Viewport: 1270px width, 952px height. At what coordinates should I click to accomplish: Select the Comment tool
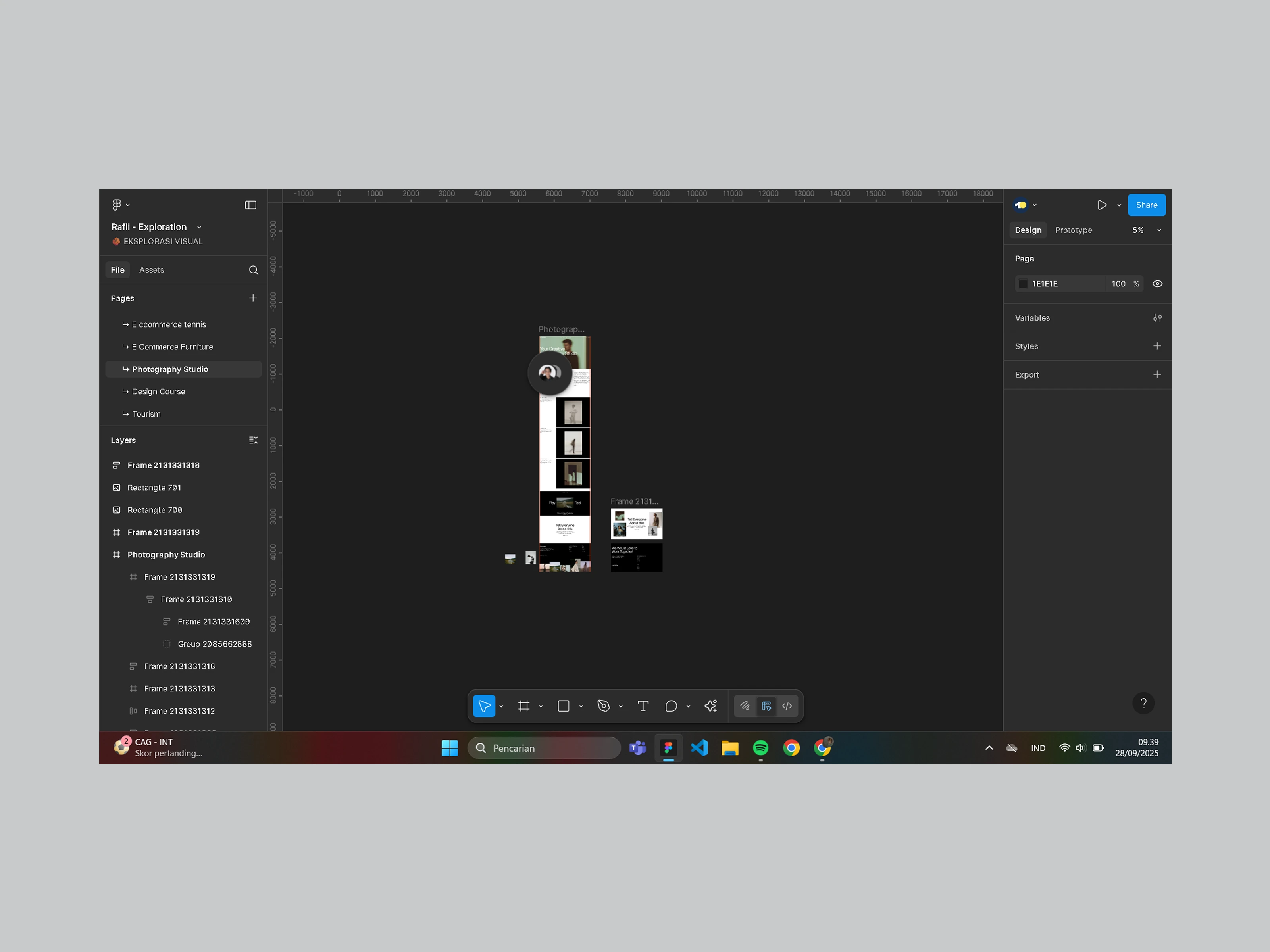671,706
